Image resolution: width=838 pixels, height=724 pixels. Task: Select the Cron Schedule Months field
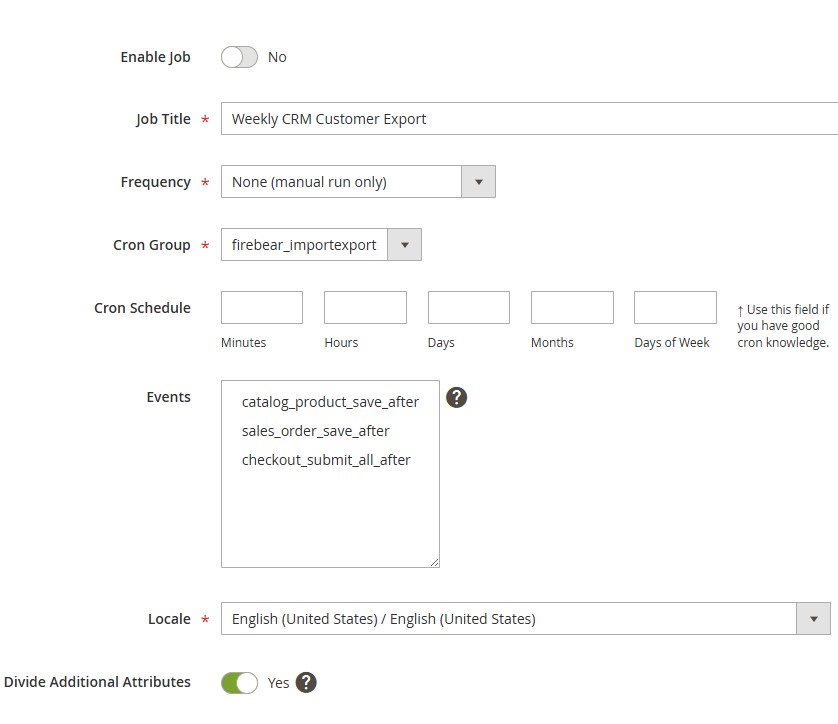(572, 308)
